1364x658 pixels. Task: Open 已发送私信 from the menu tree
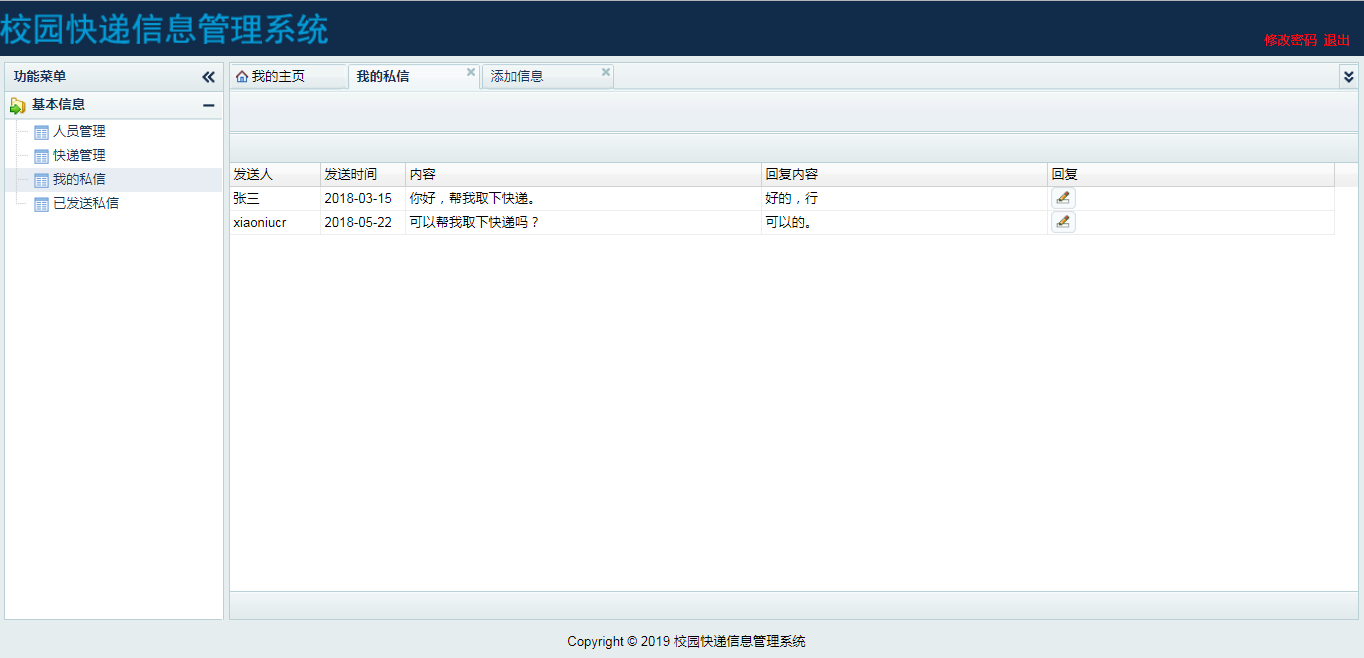tap(86, 203)
